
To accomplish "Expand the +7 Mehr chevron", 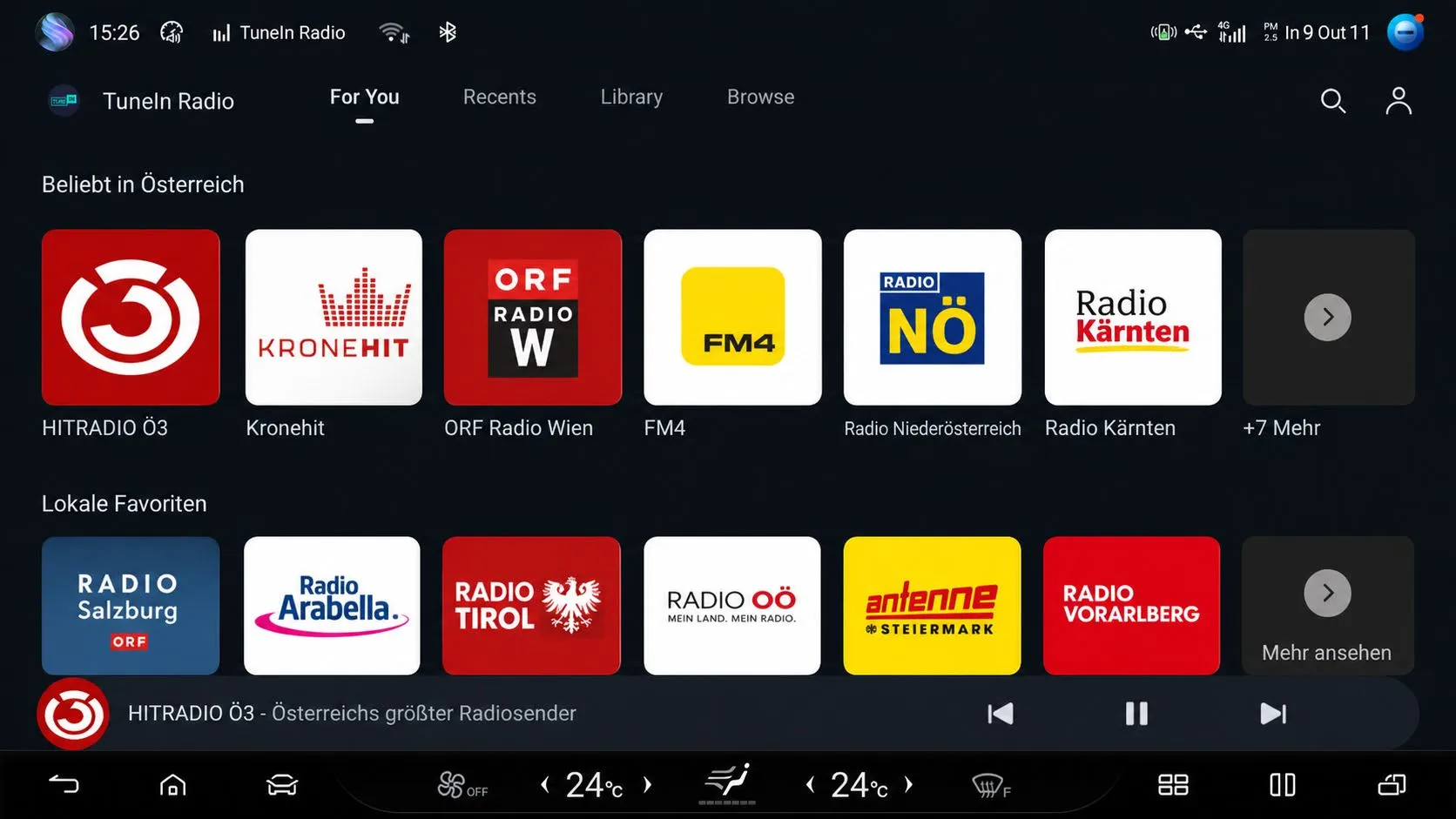I will pyautogui.click(x=1327, y=317).
